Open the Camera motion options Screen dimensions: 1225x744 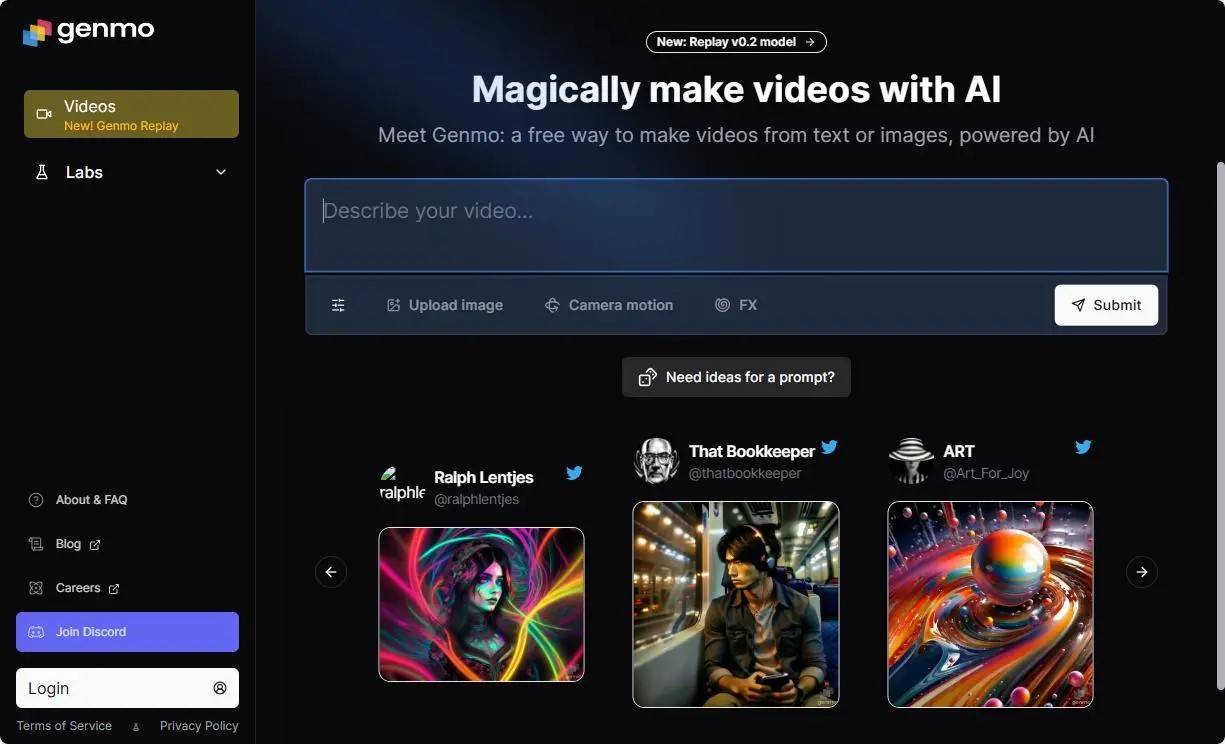(608, 305)
